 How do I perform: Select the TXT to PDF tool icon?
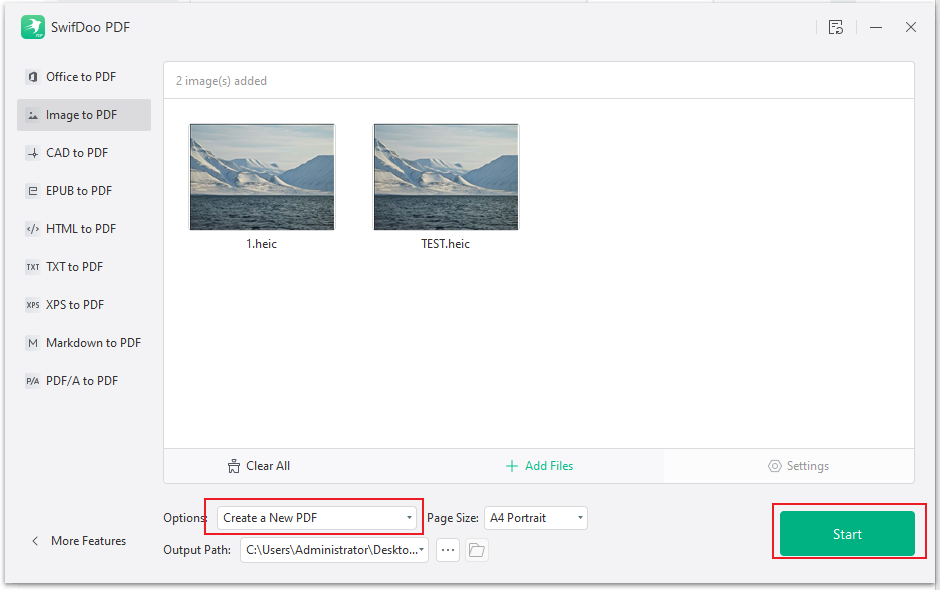click(31, 266)
